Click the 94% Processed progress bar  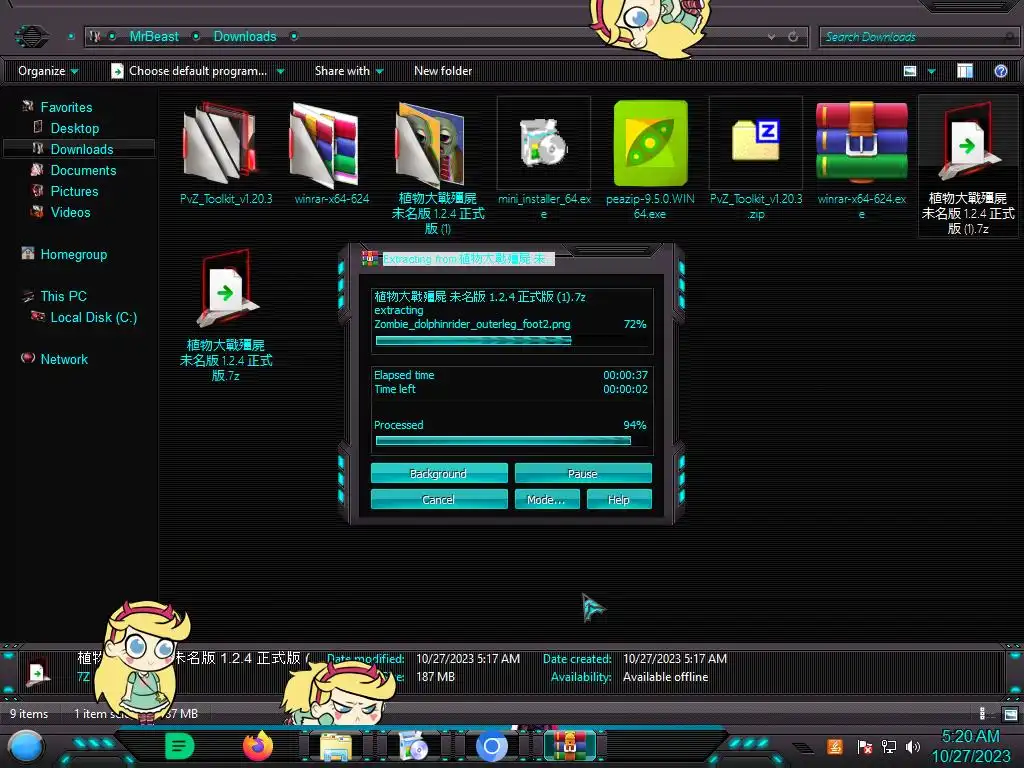pyautogui.click(x=513, y=441)
